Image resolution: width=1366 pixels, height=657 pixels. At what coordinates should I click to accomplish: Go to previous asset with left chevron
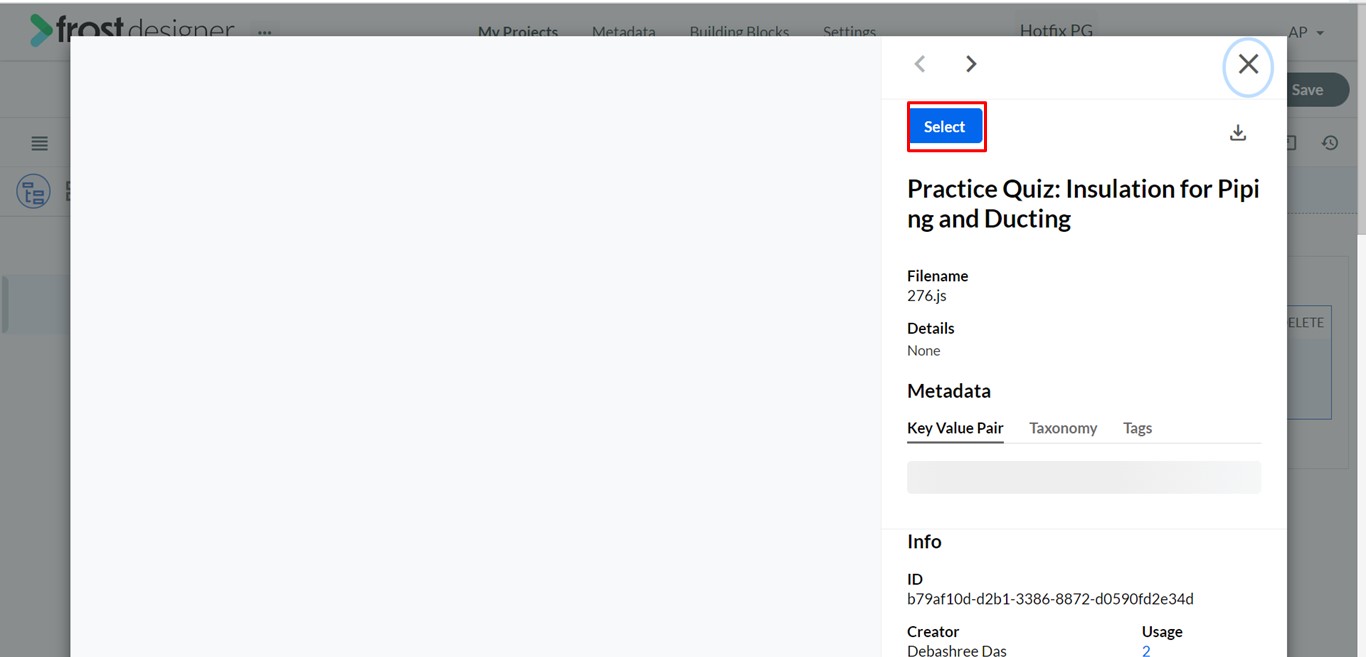[920, 64]
